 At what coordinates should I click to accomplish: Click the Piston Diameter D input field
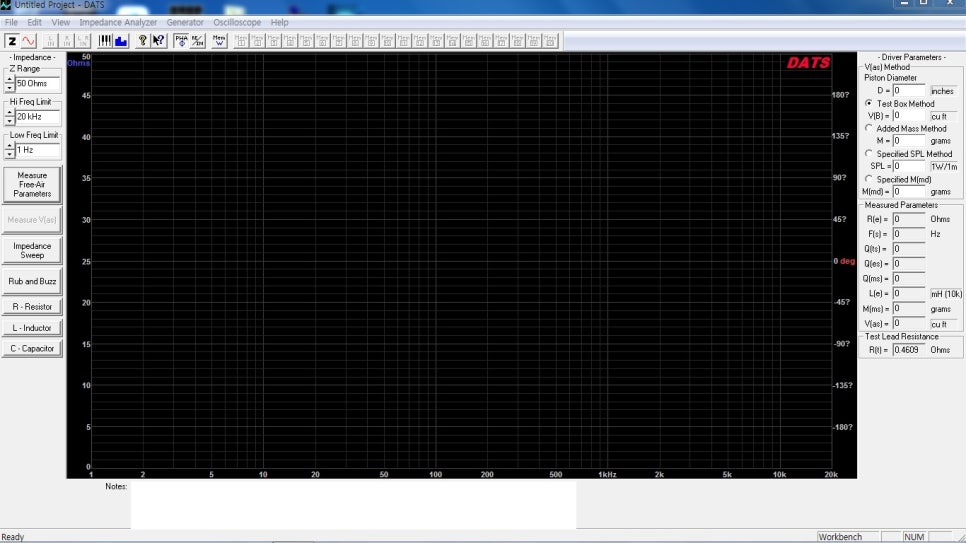(x=909, y=91)
